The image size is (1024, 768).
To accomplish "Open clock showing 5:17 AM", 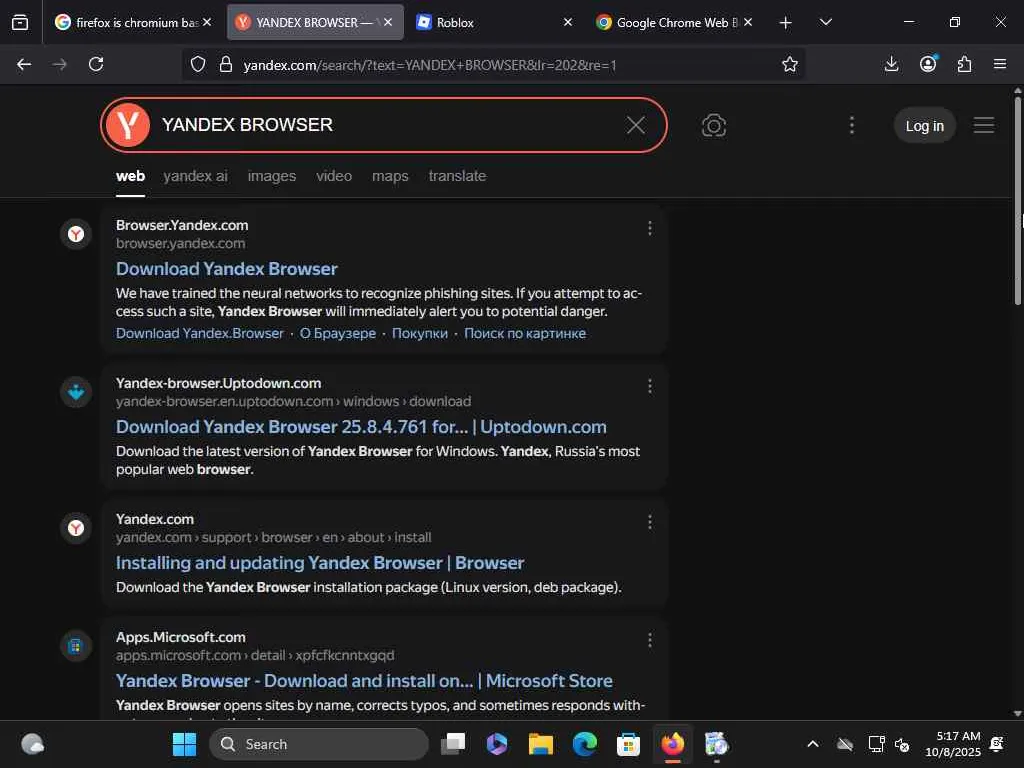I will tap(953, 744).
